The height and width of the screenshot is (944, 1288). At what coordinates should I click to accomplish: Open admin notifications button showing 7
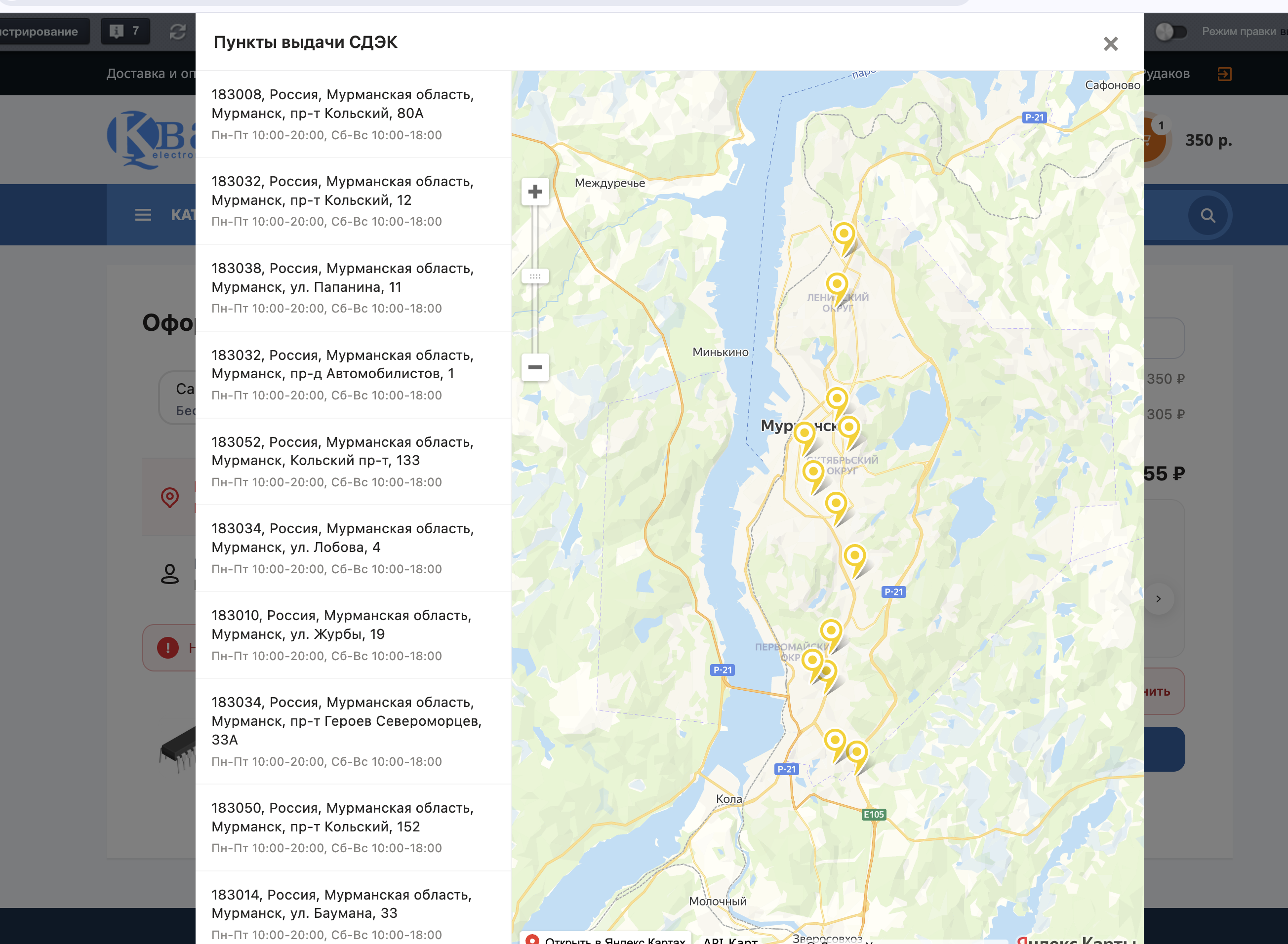(125, 31)
